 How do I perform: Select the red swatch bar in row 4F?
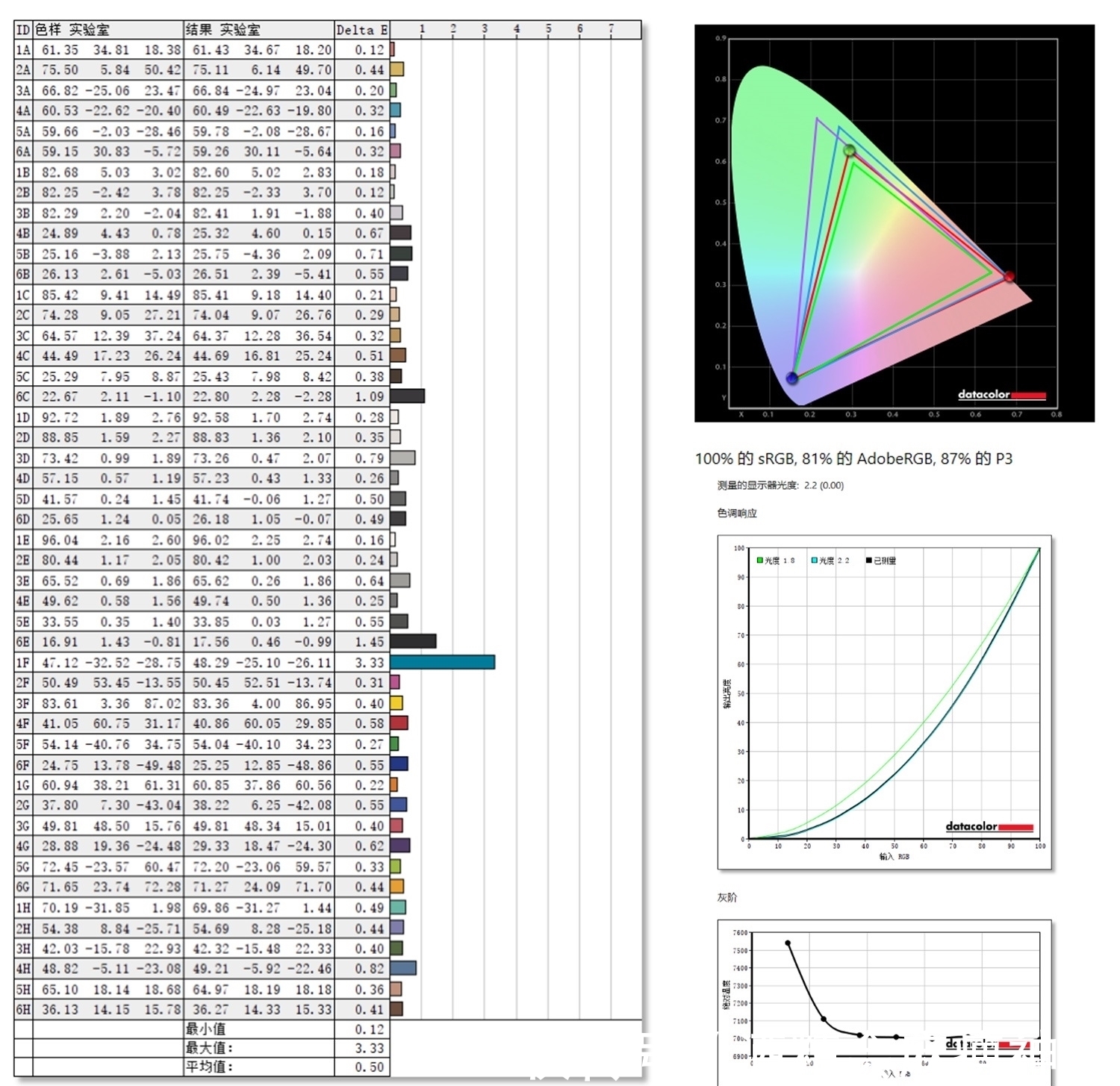(x=399, y=723)
